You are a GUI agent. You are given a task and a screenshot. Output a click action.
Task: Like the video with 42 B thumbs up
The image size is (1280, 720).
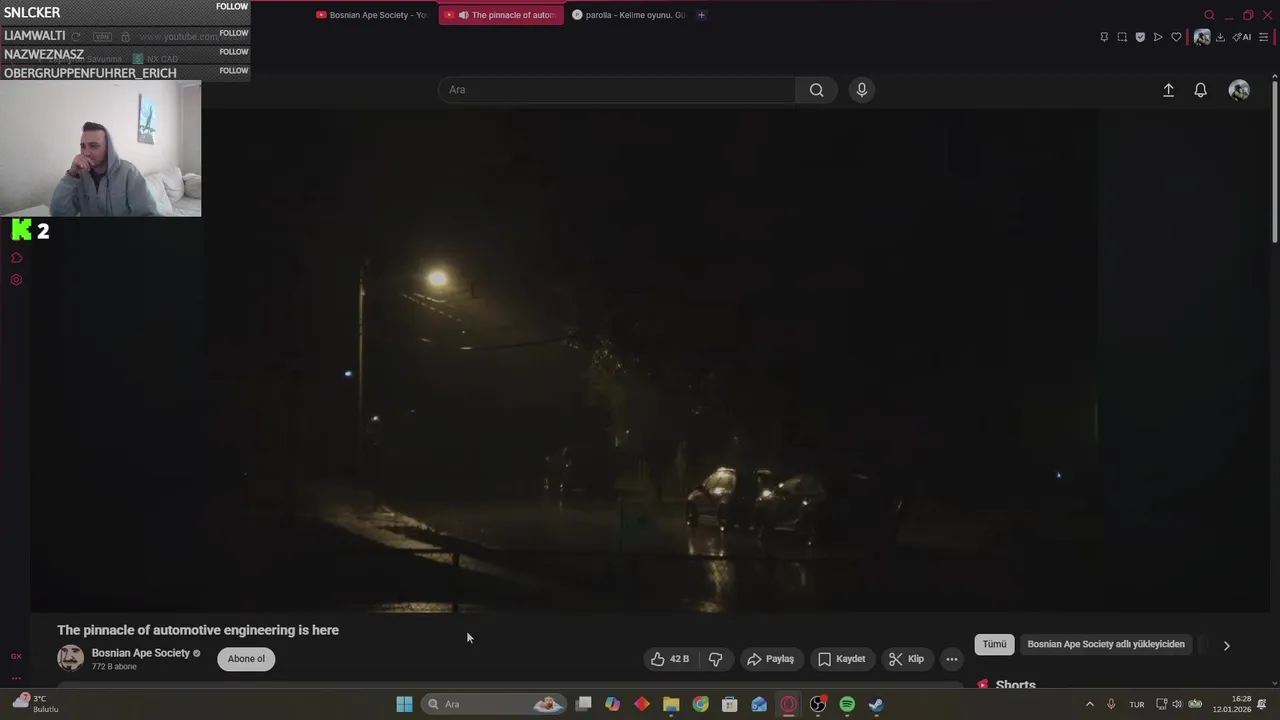click(669, 659)
